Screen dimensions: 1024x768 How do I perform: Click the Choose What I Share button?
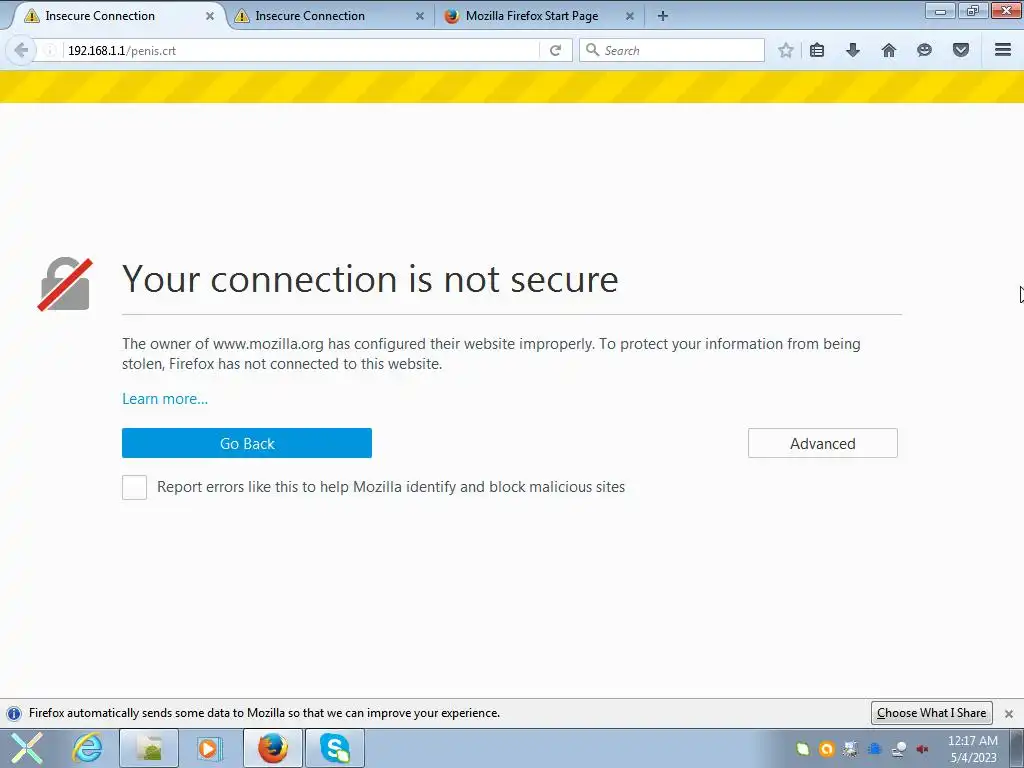(x=931, y=712)
